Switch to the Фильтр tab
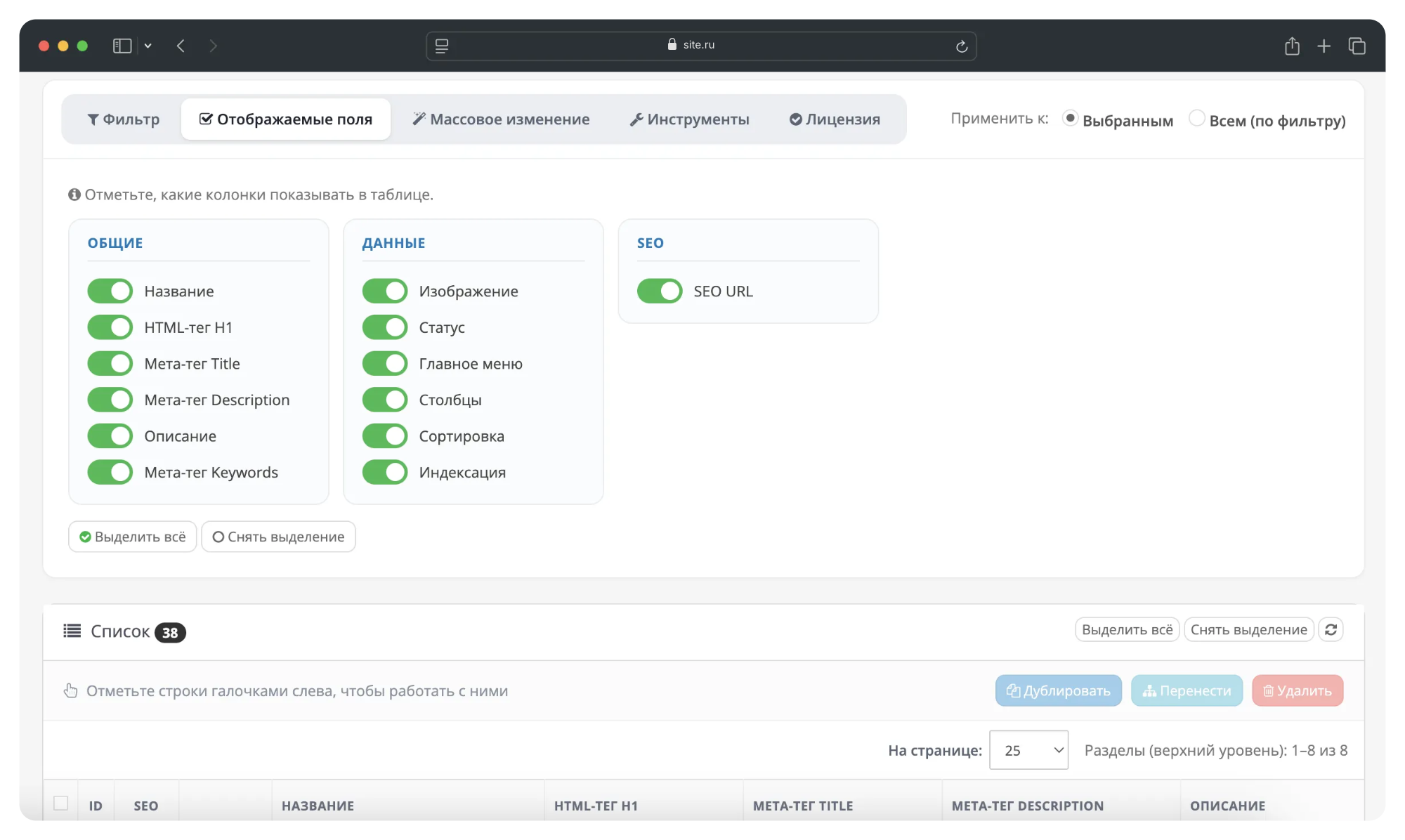1405x840 pixels. coord(124,119)
